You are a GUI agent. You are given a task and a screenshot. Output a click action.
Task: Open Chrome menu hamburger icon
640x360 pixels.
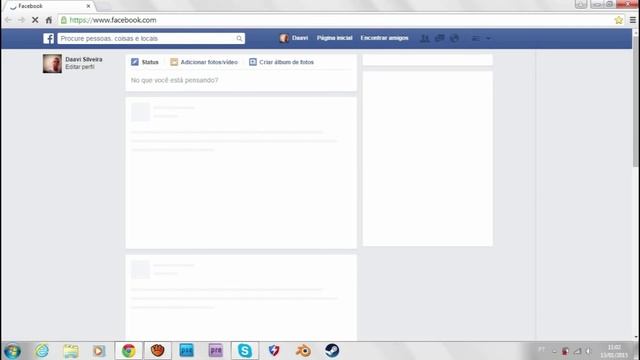click(x=633, y=20)
